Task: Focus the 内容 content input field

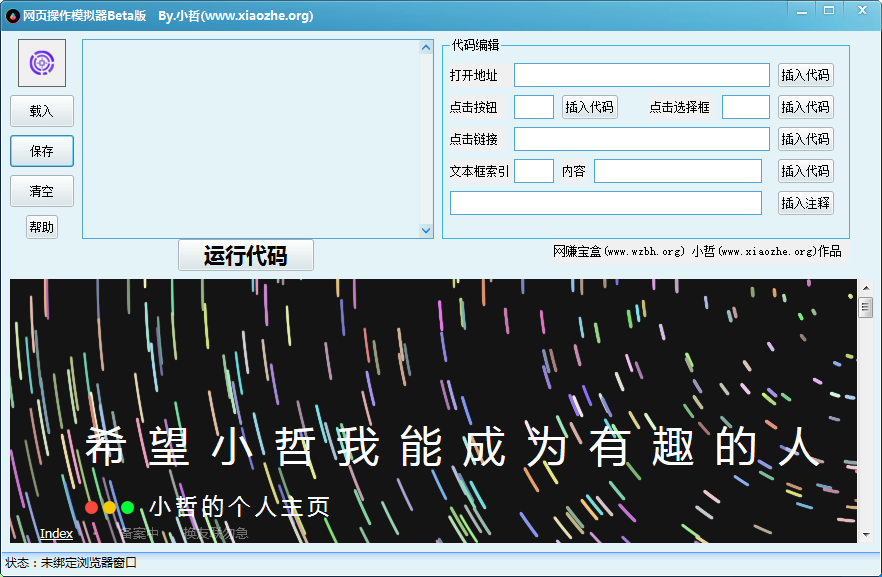Action: tap(678, 171)
